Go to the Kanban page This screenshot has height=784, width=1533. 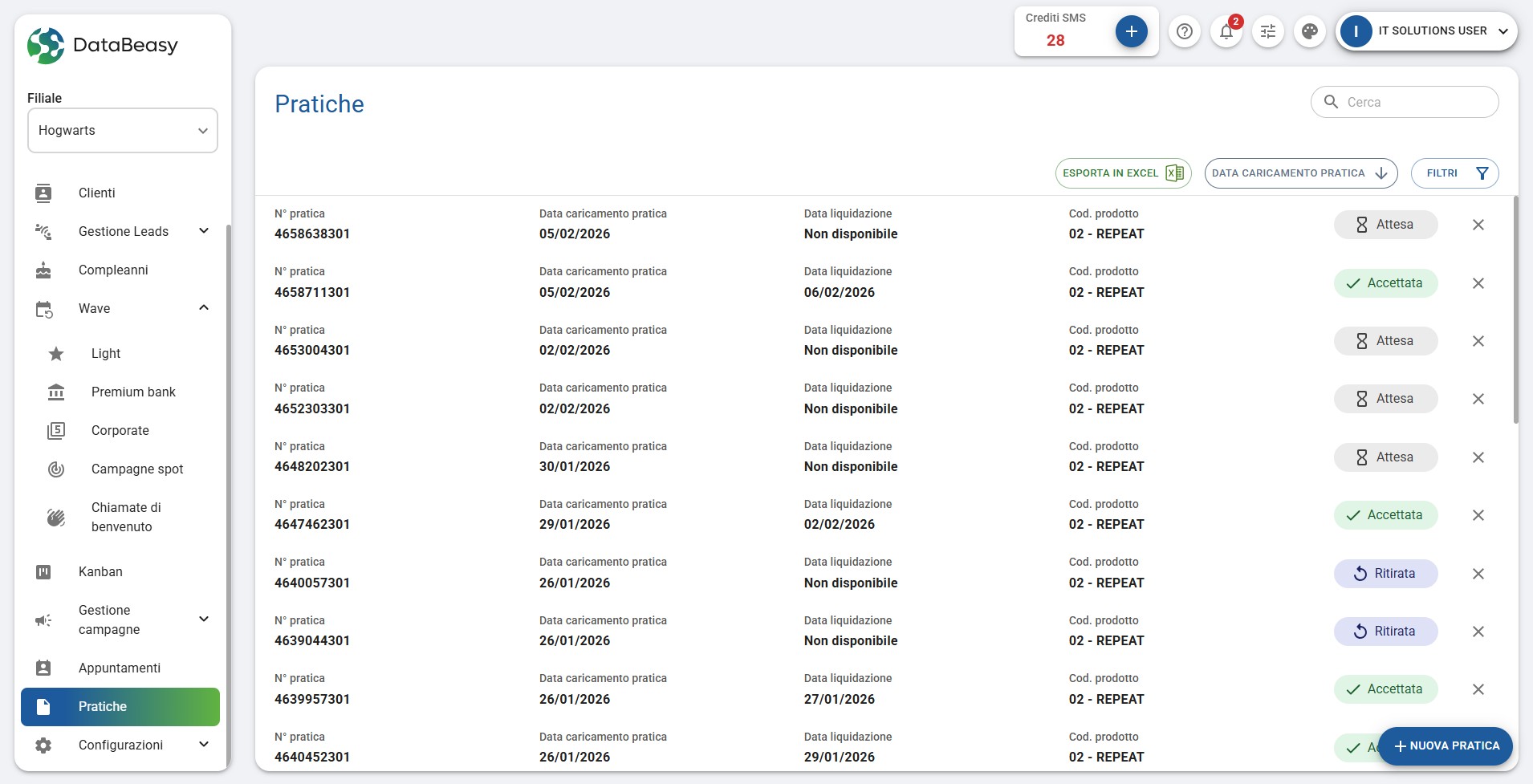coord(100,571)
